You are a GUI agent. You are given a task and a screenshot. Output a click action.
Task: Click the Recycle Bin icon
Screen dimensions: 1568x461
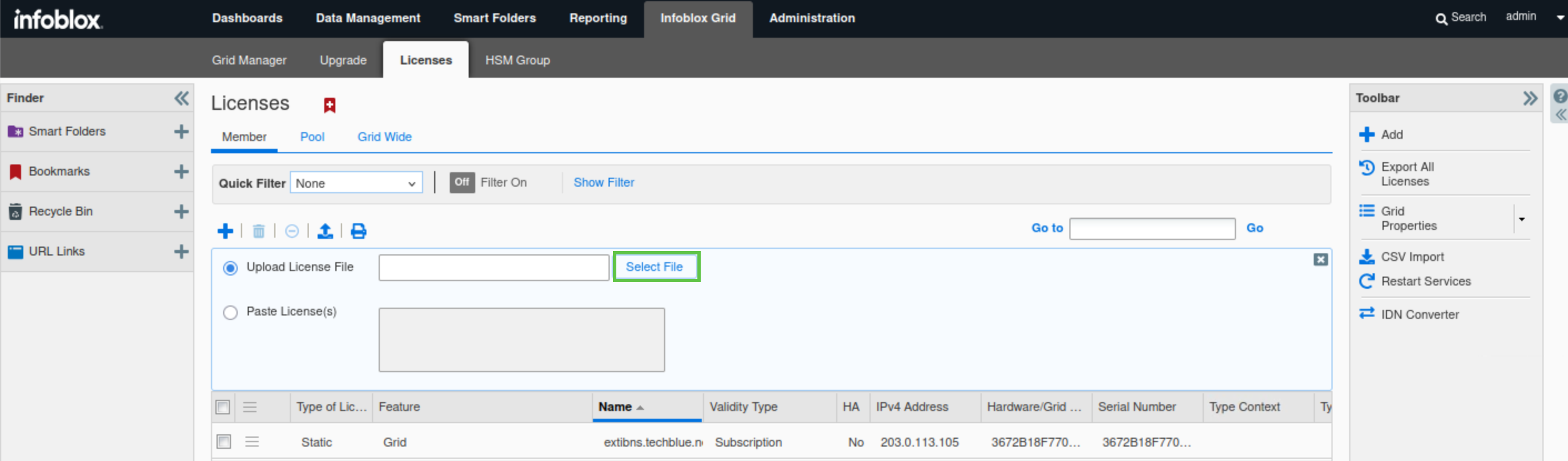tap(15, 211)
